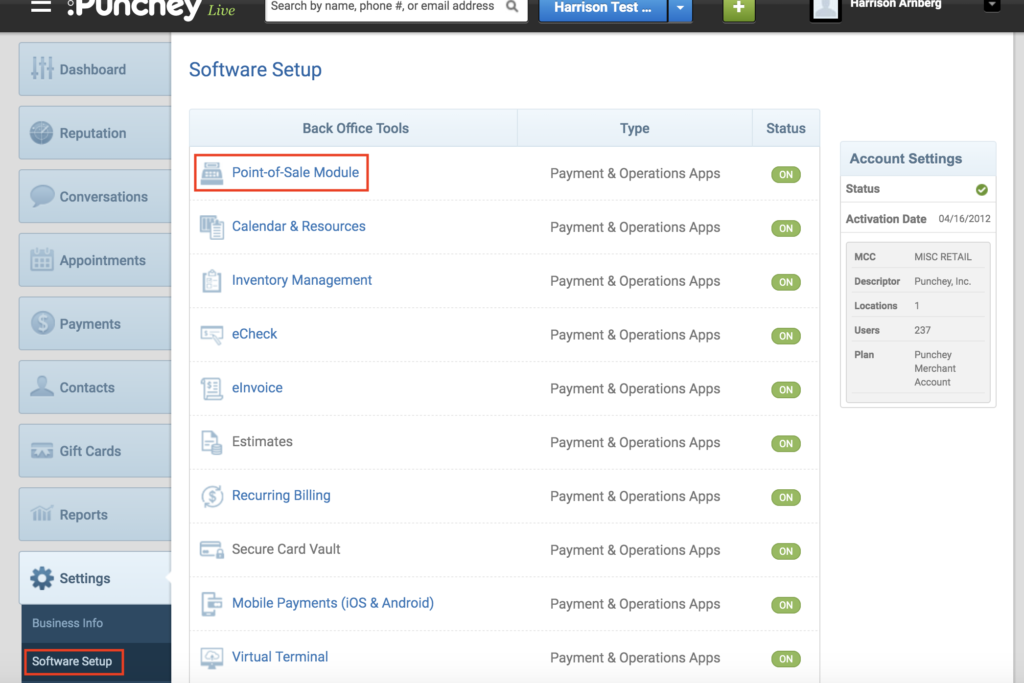
Task: Click the Recurring Billing dollar icon
Action: (212, 496)
